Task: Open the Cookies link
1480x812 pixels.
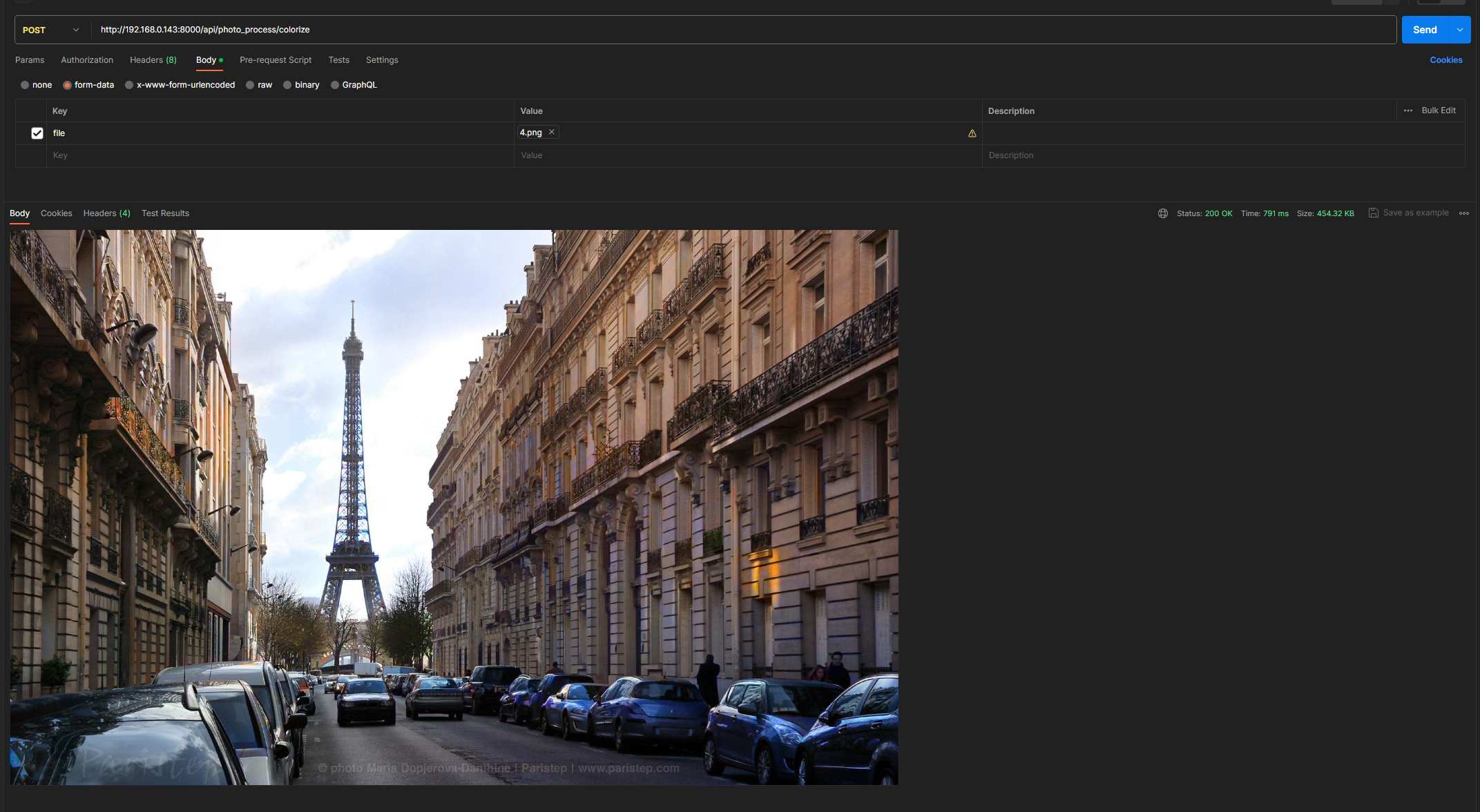Action: [x=1445, y=60]
